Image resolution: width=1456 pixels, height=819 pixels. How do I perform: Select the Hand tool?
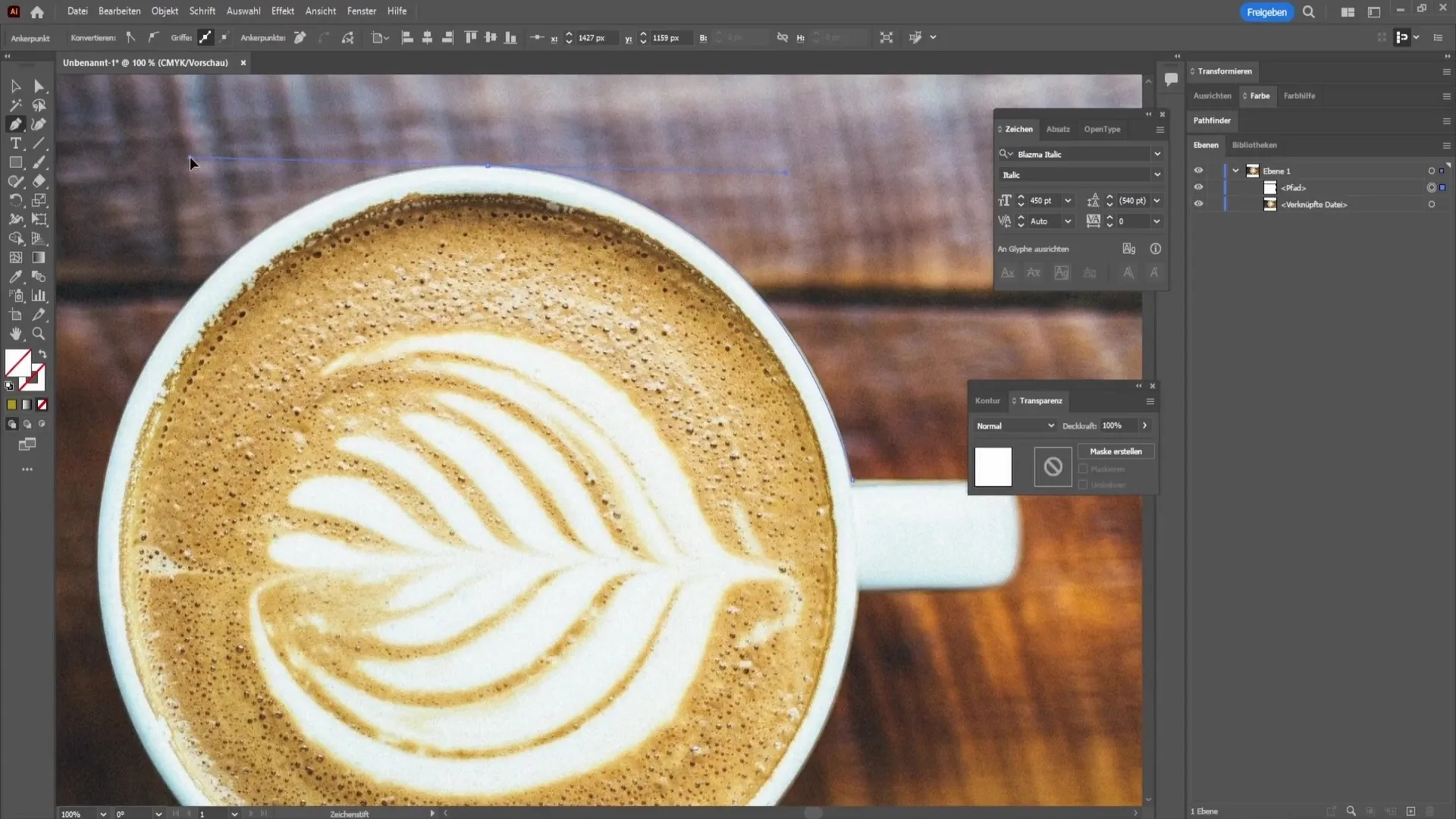pos(15,334)
